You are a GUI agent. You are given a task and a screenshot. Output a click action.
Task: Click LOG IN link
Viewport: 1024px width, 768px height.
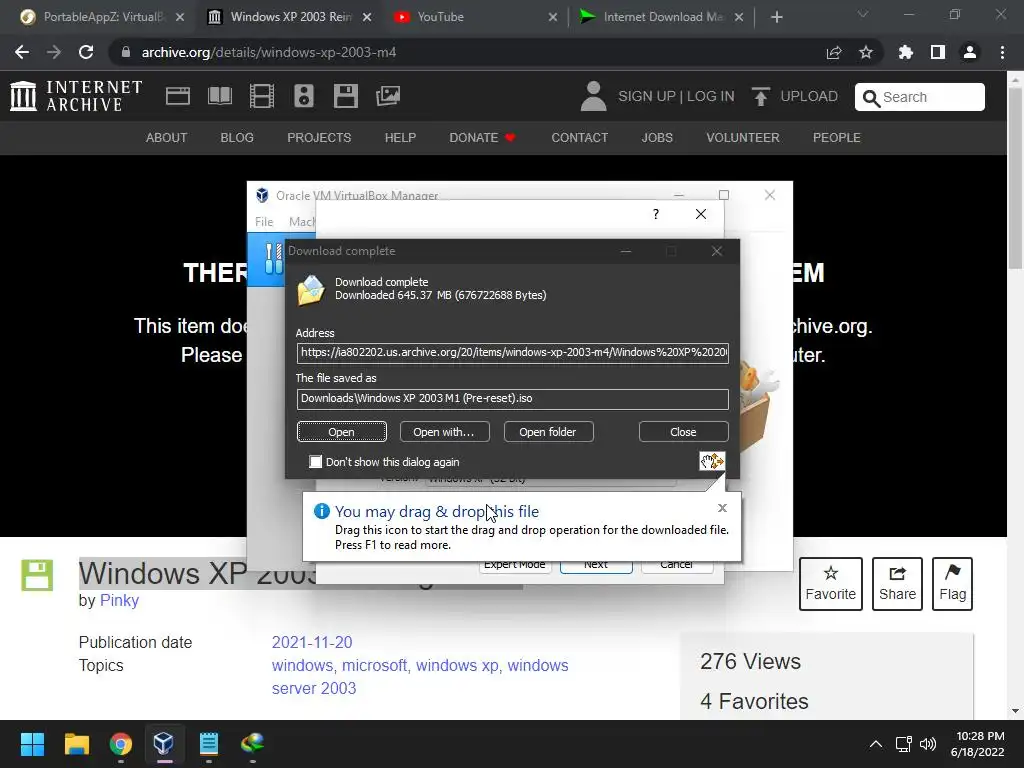click(x=711, y=97)
